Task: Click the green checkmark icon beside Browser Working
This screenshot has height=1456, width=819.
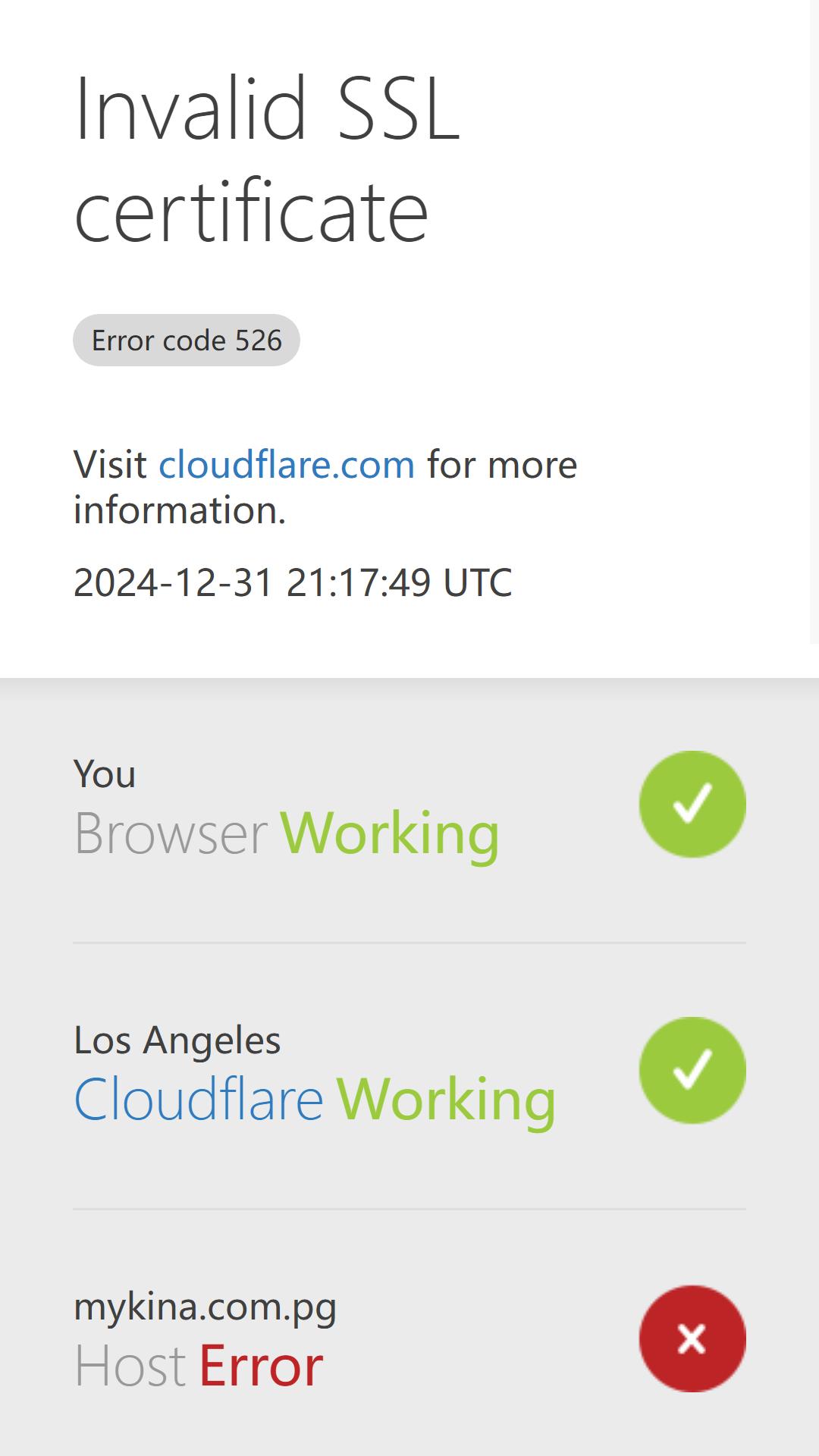Action: pyautogui.click(x=692, y=804)
